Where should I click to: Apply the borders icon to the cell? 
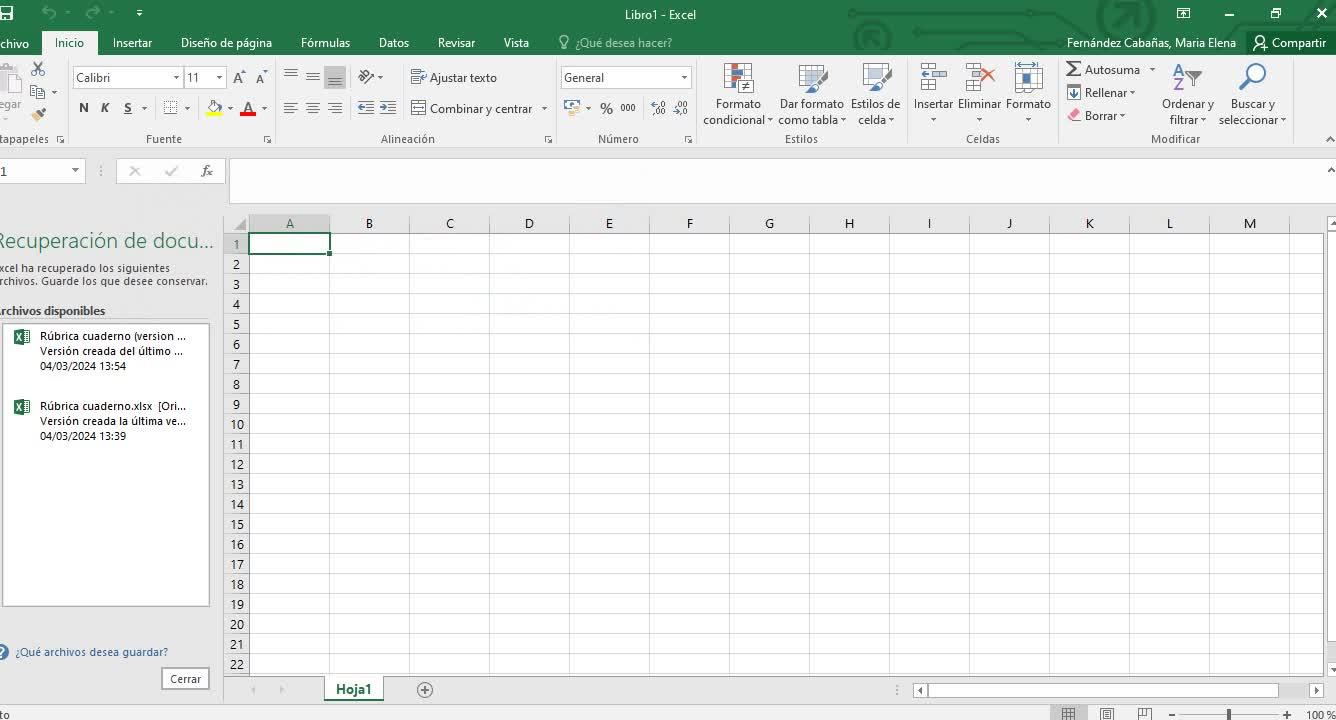[171, 108]
